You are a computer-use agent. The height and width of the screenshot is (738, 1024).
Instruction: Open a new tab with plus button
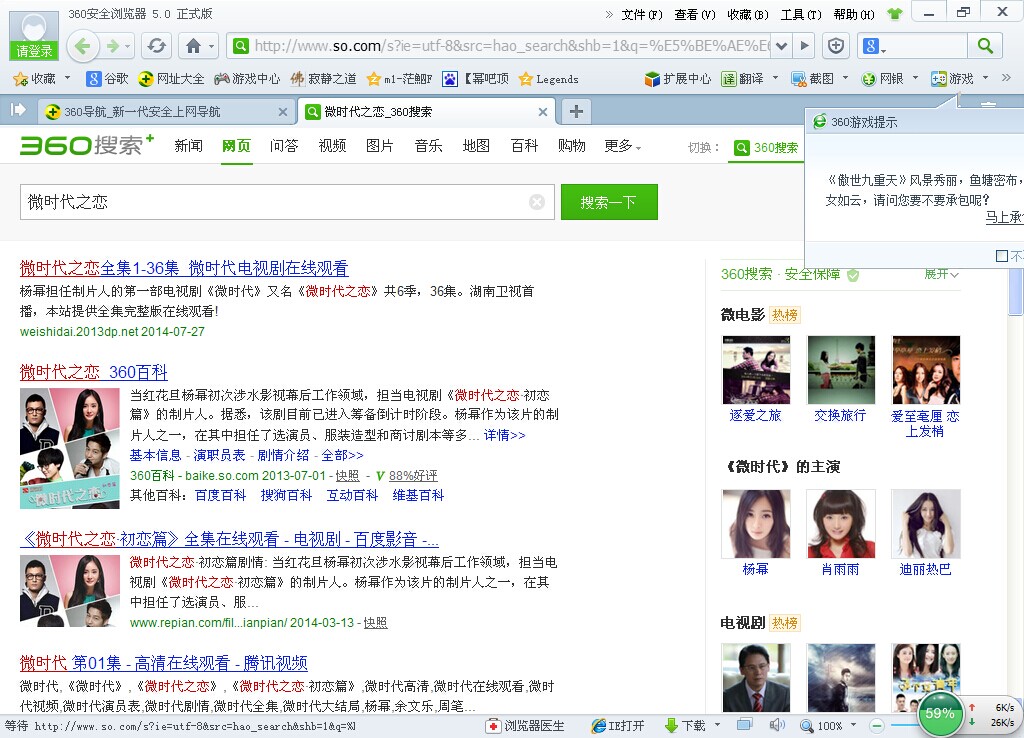coord(576,111)
